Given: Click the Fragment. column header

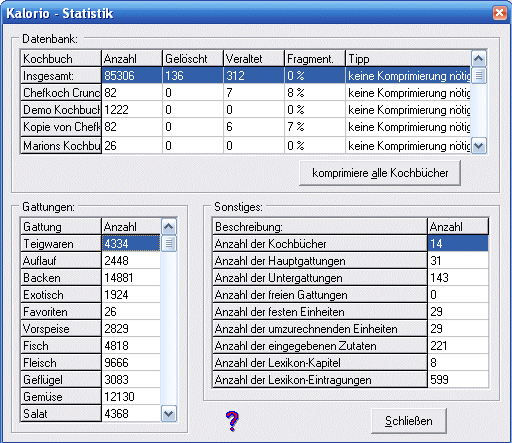Looking at the screenshot, I should [x=315, y=59].
